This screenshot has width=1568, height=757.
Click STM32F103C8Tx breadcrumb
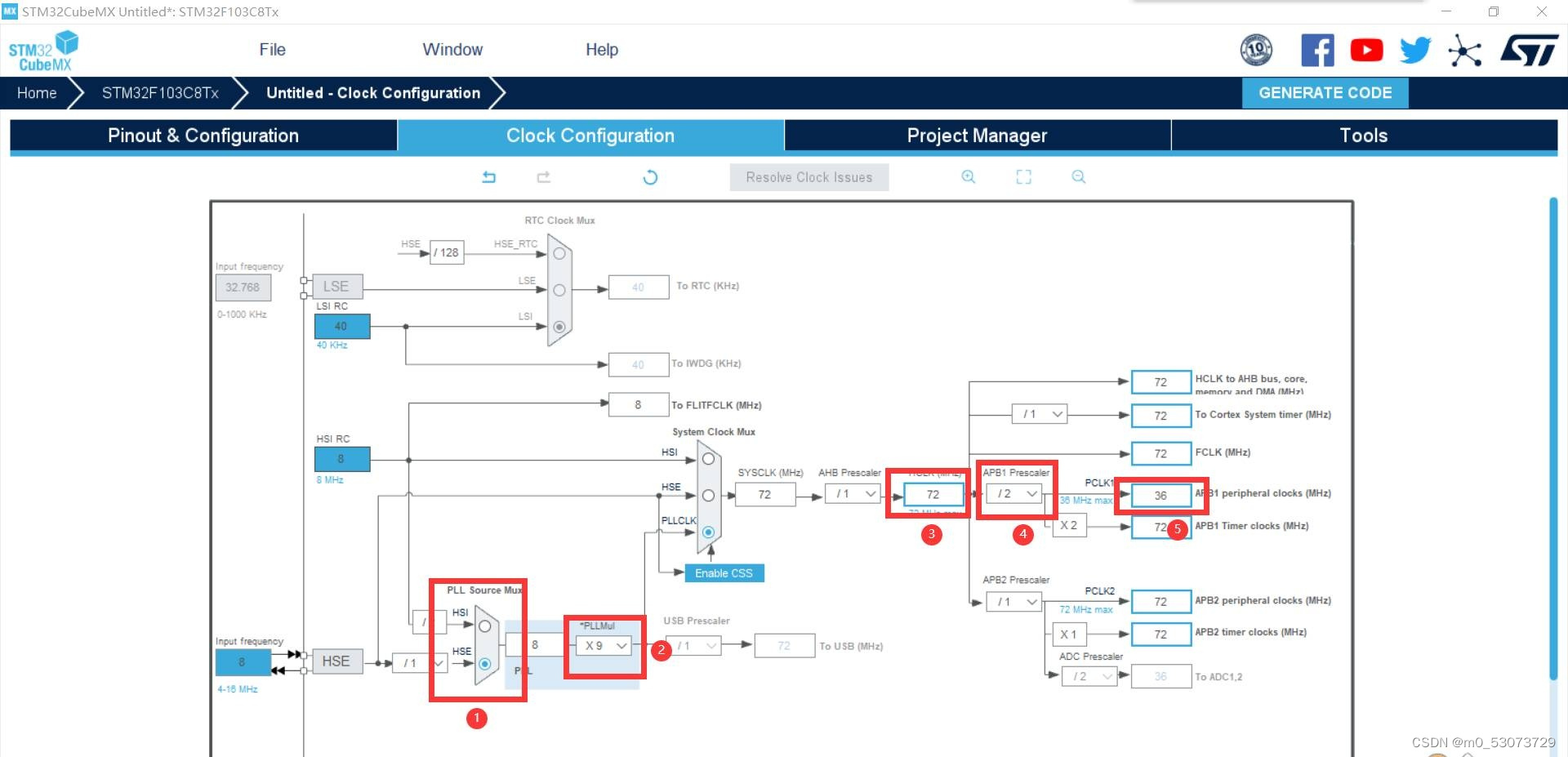[x=160, y=93]
